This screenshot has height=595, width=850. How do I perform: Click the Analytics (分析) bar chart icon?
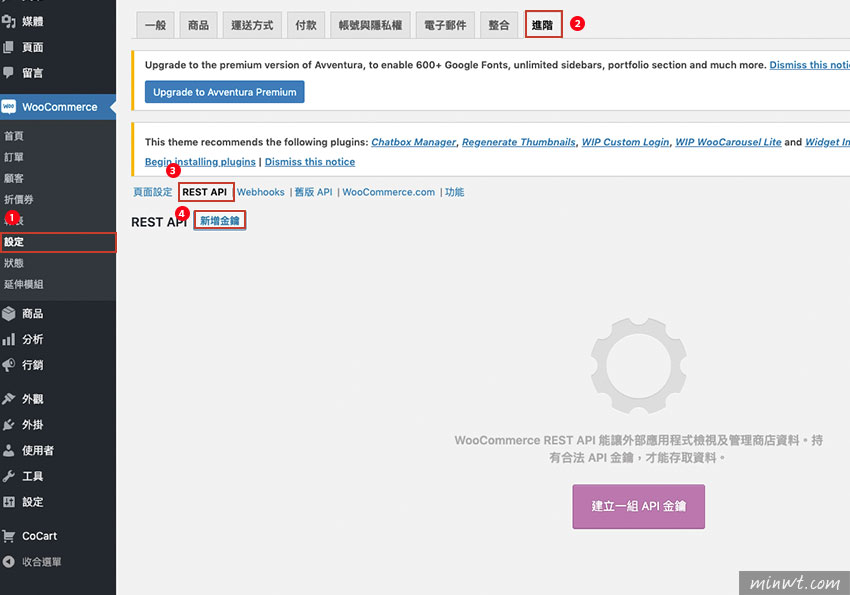pos(9,339)
